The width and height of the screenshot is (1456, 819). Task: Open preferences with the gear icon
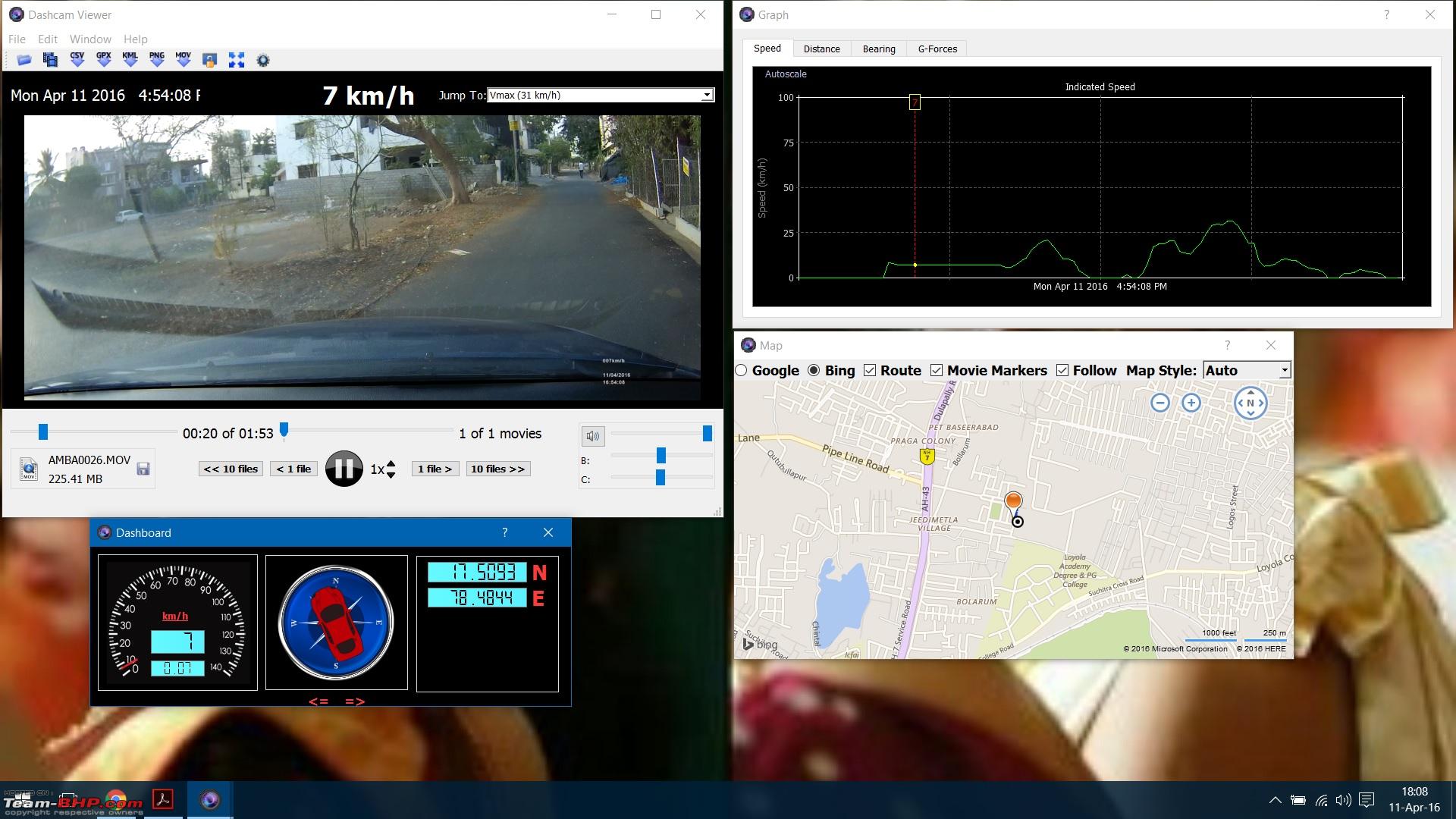[x=263, y=60]
